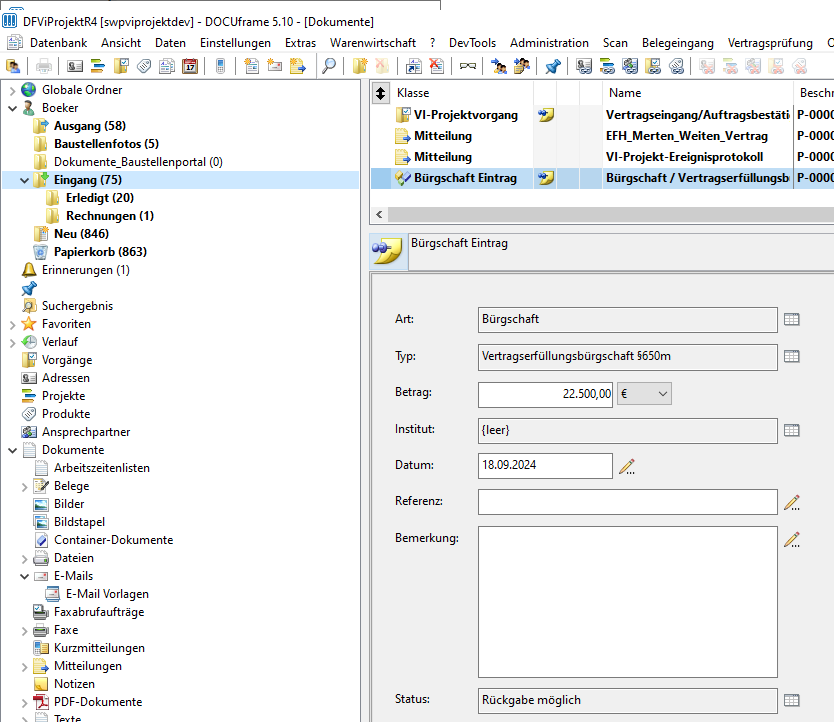Select E-Mail Vorlagen in the tree

pos(107,594)
